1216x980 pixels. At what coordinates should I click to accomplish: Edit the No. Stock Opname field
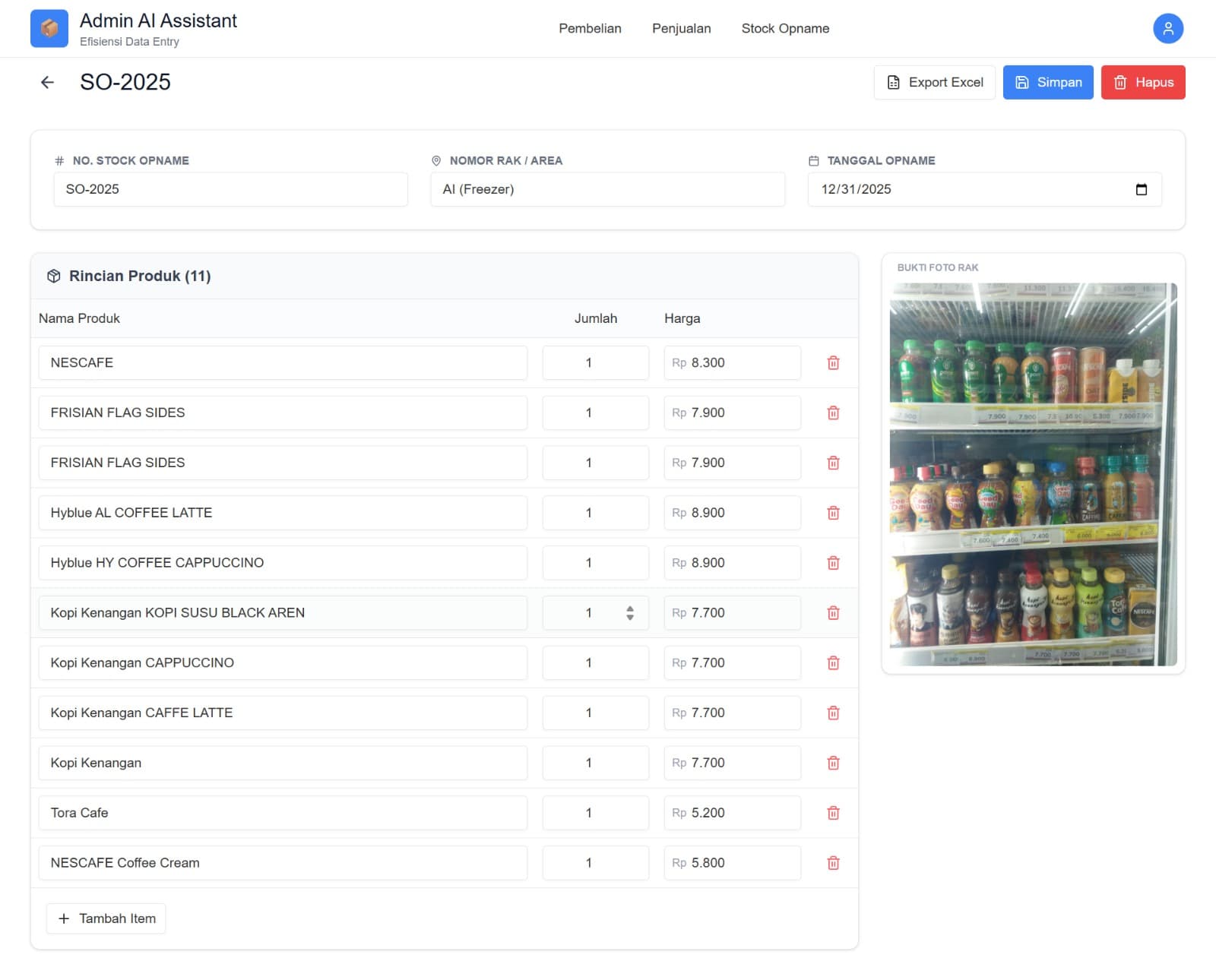(230, 189)
